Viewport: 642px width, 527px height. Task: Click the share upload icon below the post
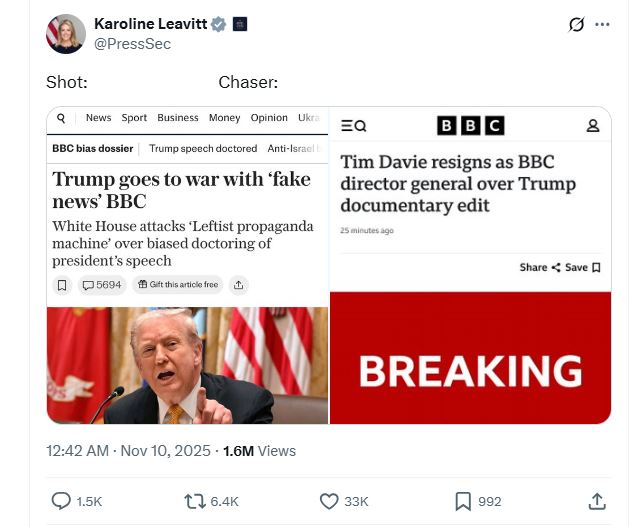[x=597, y=501]
